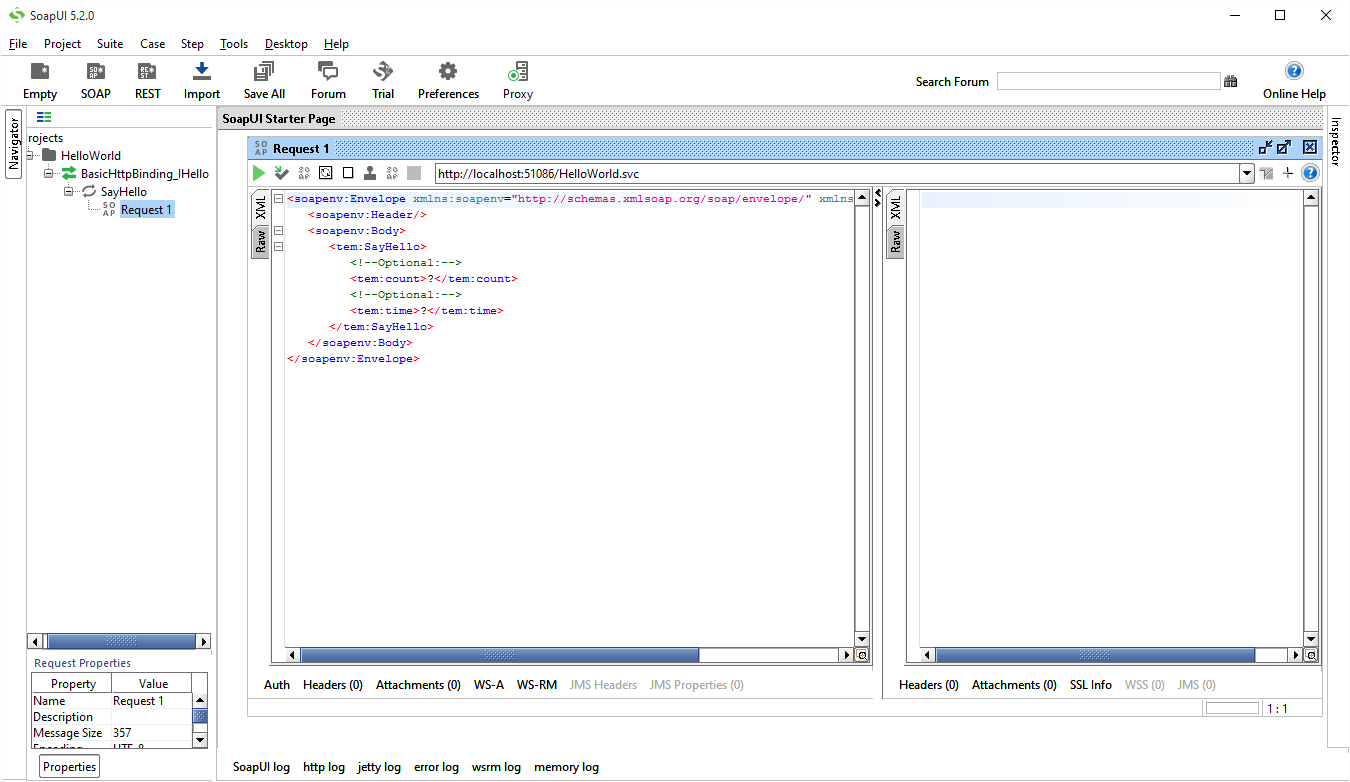Image resolution: width=1350 pixels, height=782 pixels.
Task: Switch request editor to Raw tab
Action: click(x=260, y=241)
